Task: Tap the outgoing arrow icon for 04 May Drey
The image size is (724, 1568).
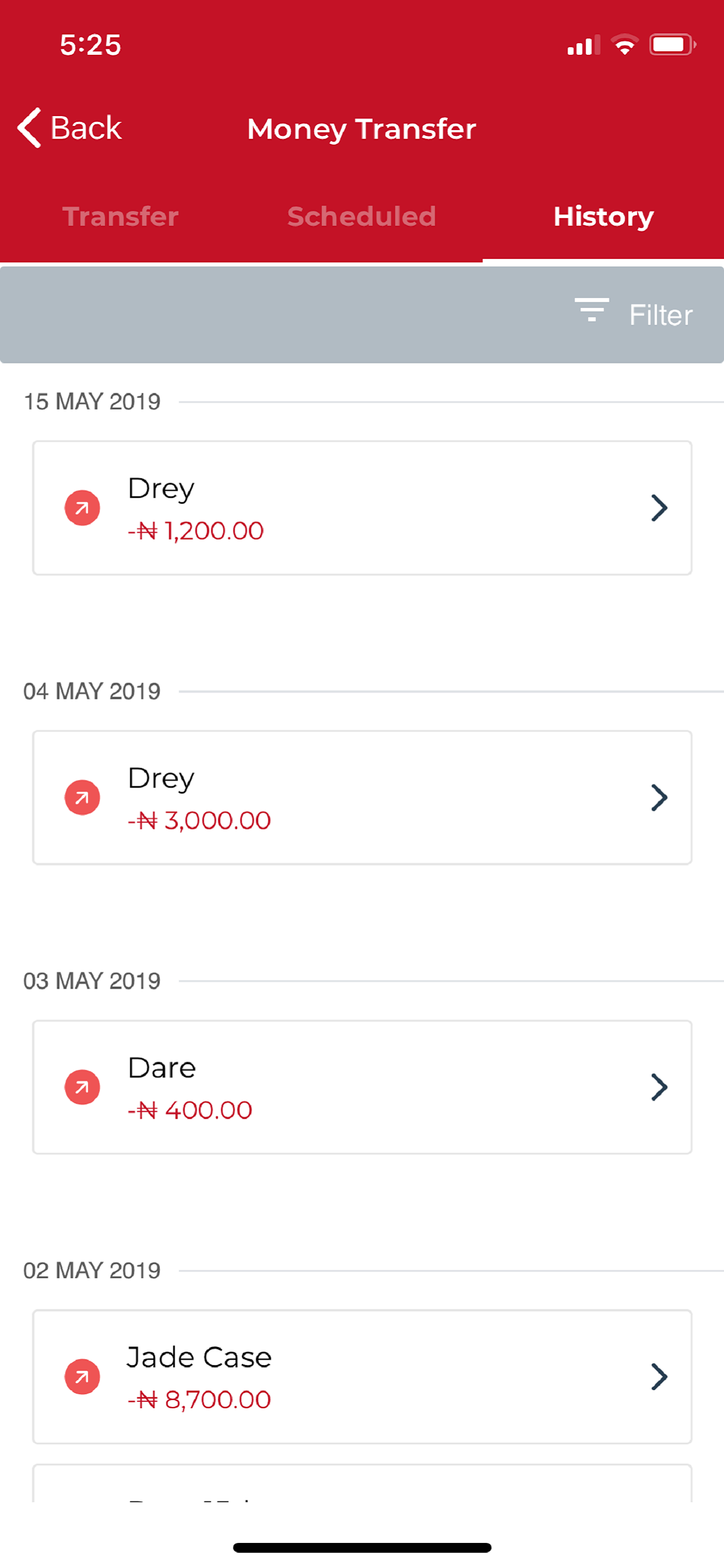Action: coord(82,797)
